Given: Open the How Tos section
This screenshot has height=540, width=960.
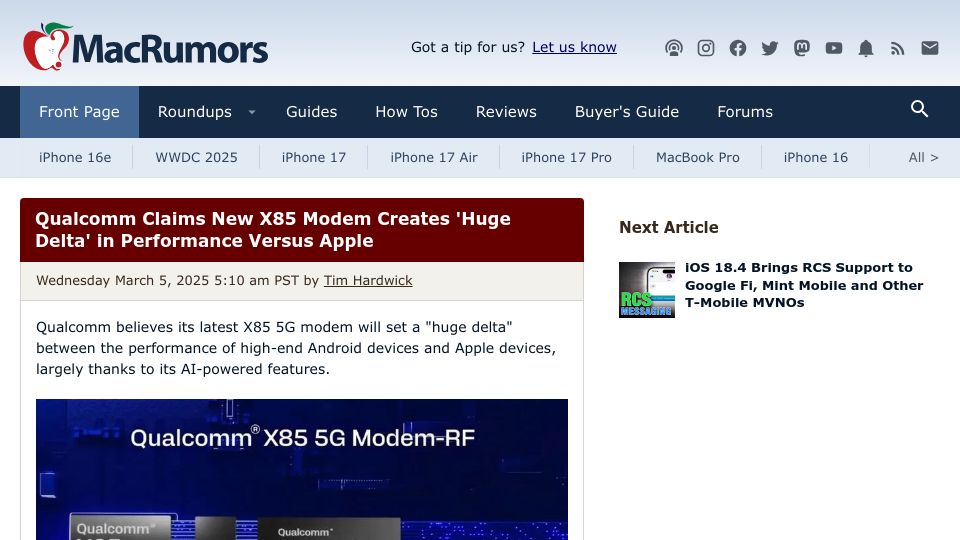Looking at the screenshot, I should [x=407, y=112].
